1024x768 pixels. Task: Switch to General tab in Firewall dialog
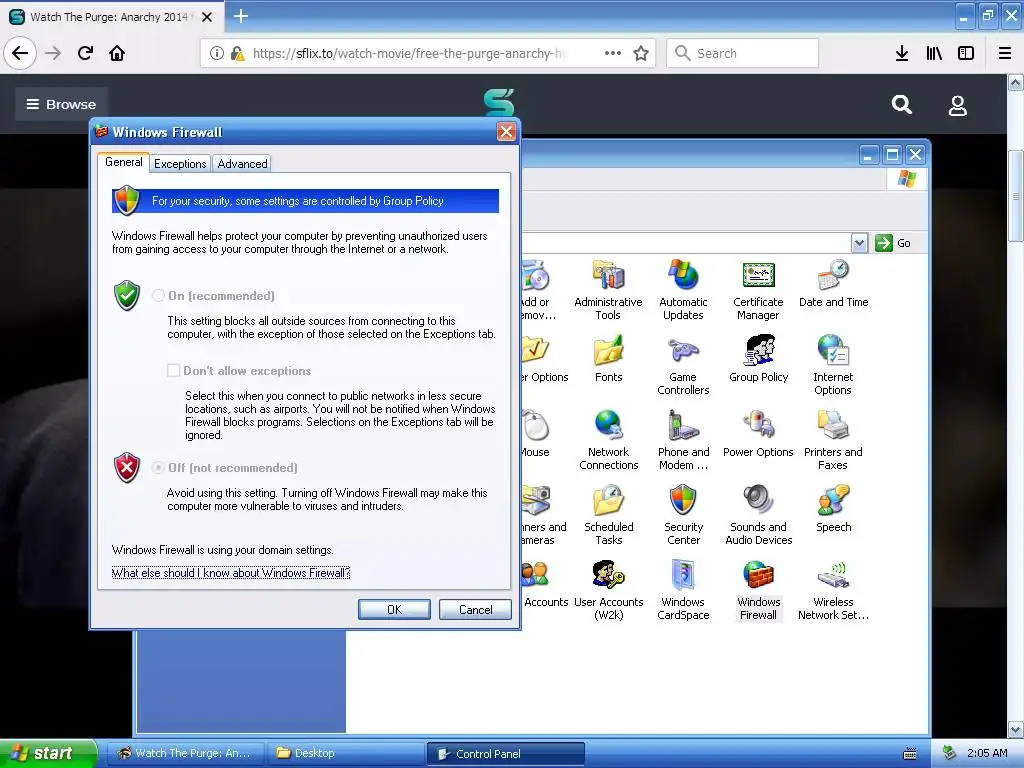pos(123,162)
